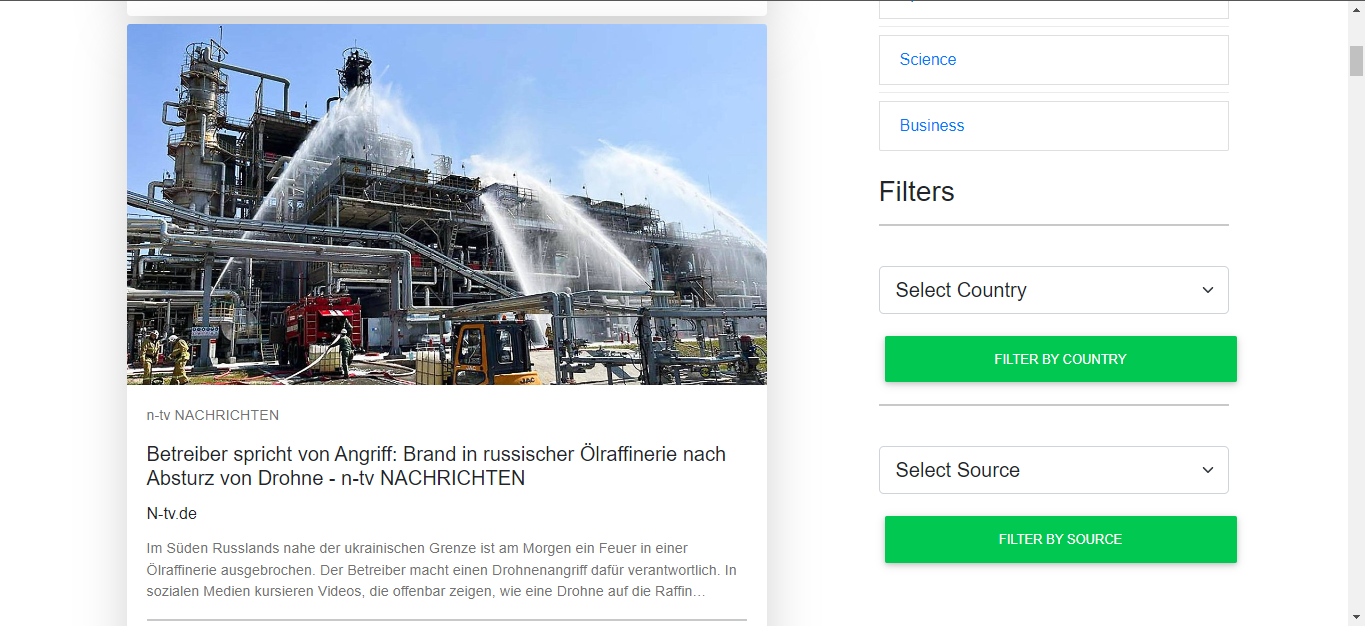Open the partially visible category above Science
Image resolution: width=1365 pixels, height=626 pixels.
coord(1053,9)
